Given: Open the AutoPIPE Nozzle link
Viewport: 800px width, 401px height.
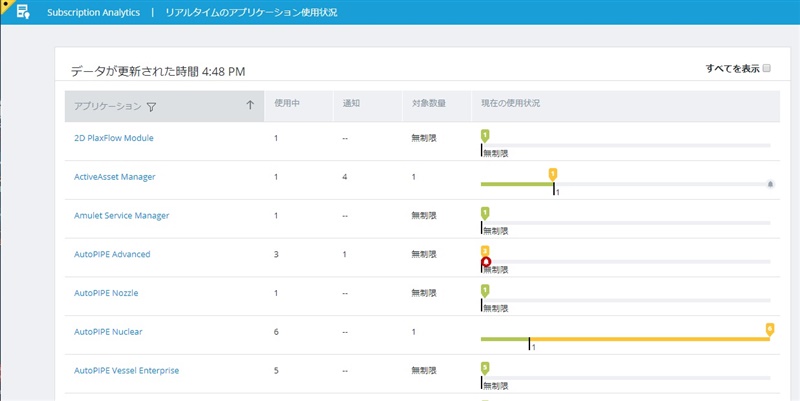Looking at the screenshot, I should [106, 293].
